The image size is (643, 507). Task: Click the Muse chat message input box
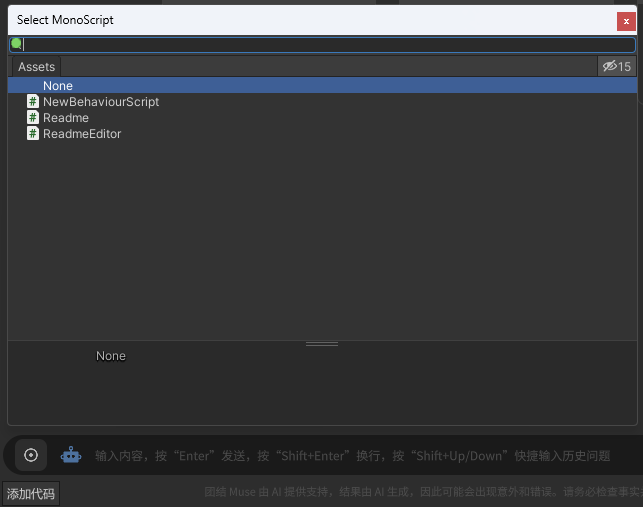pyautogui.click(x=352, y=455)
